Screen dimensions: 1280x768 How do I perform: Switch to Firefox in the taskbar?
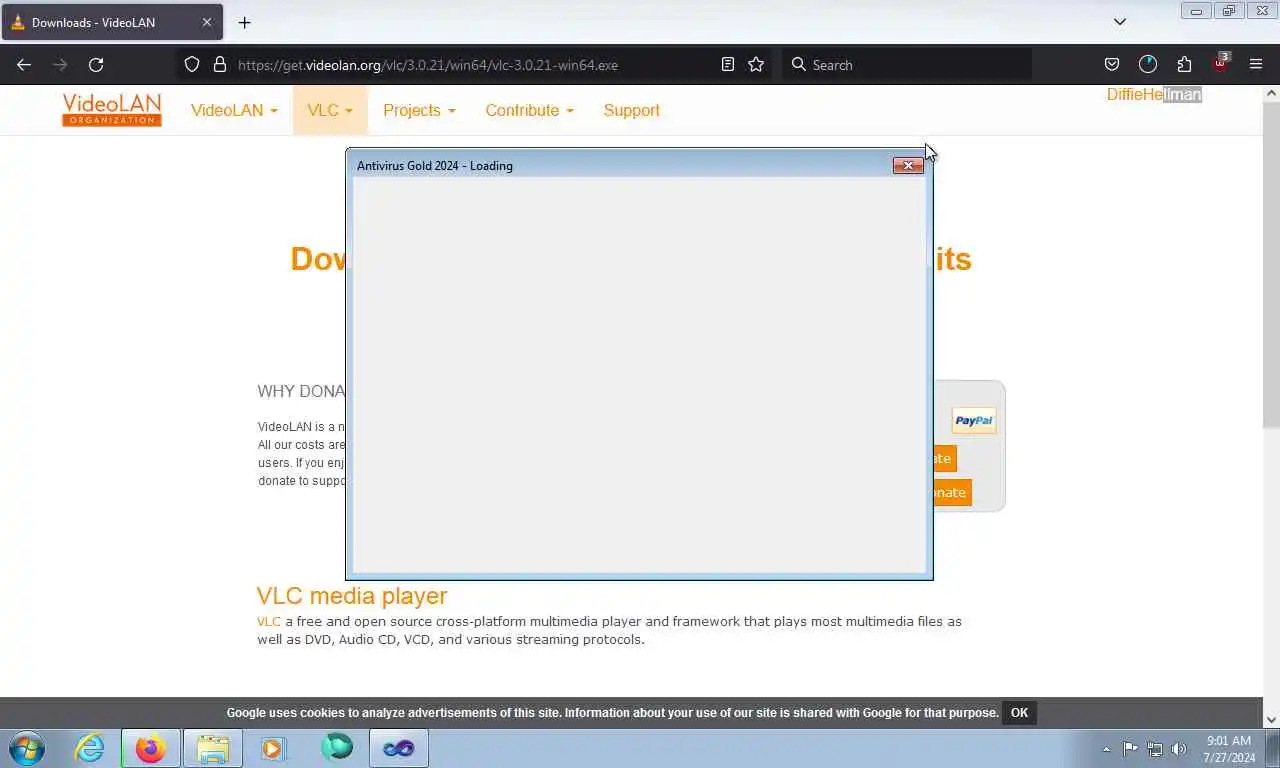(x=151, y=748)
